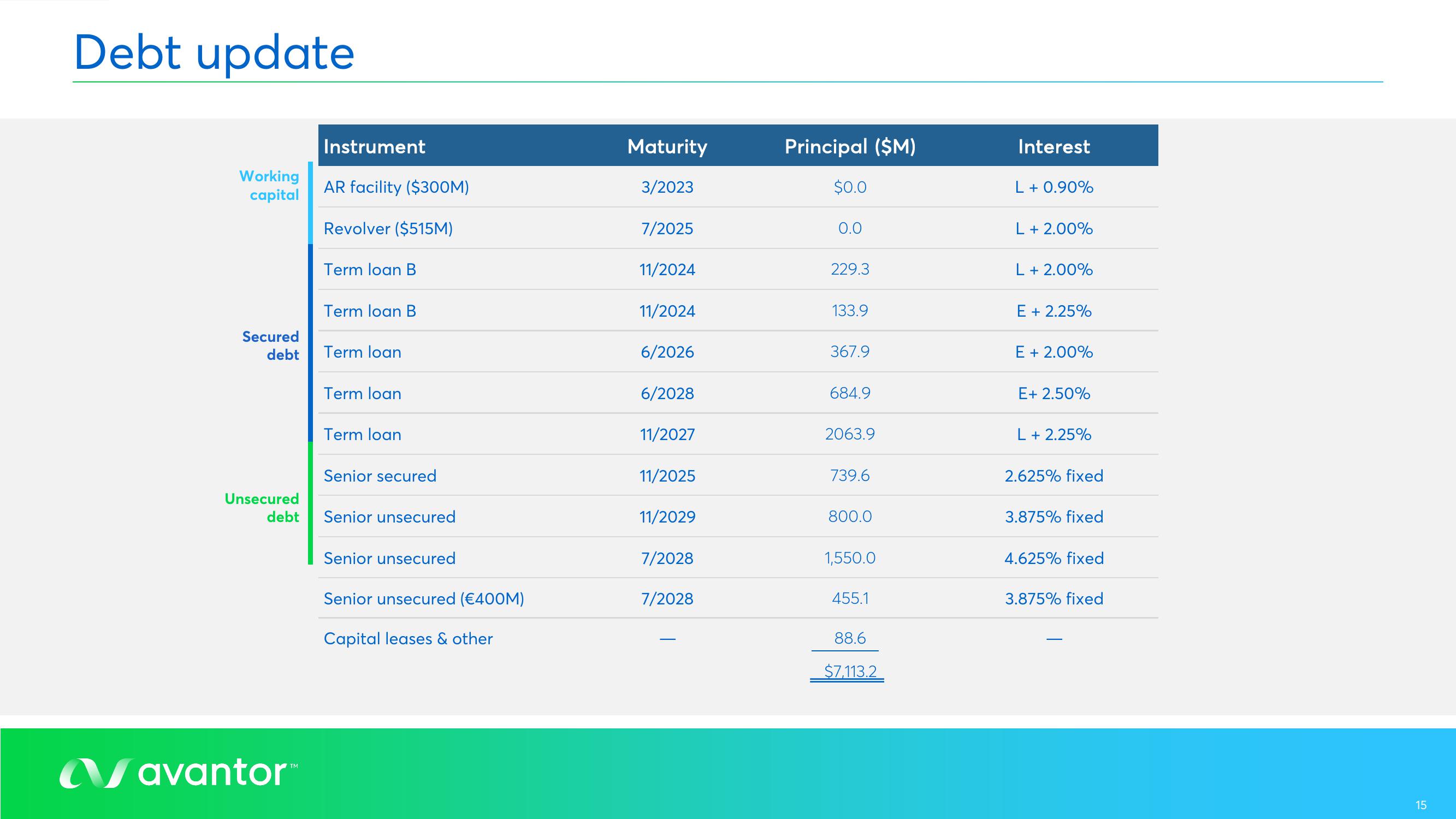Click the '2063.9' principal value
1456x819 pixels.
(x=850, y=434)
